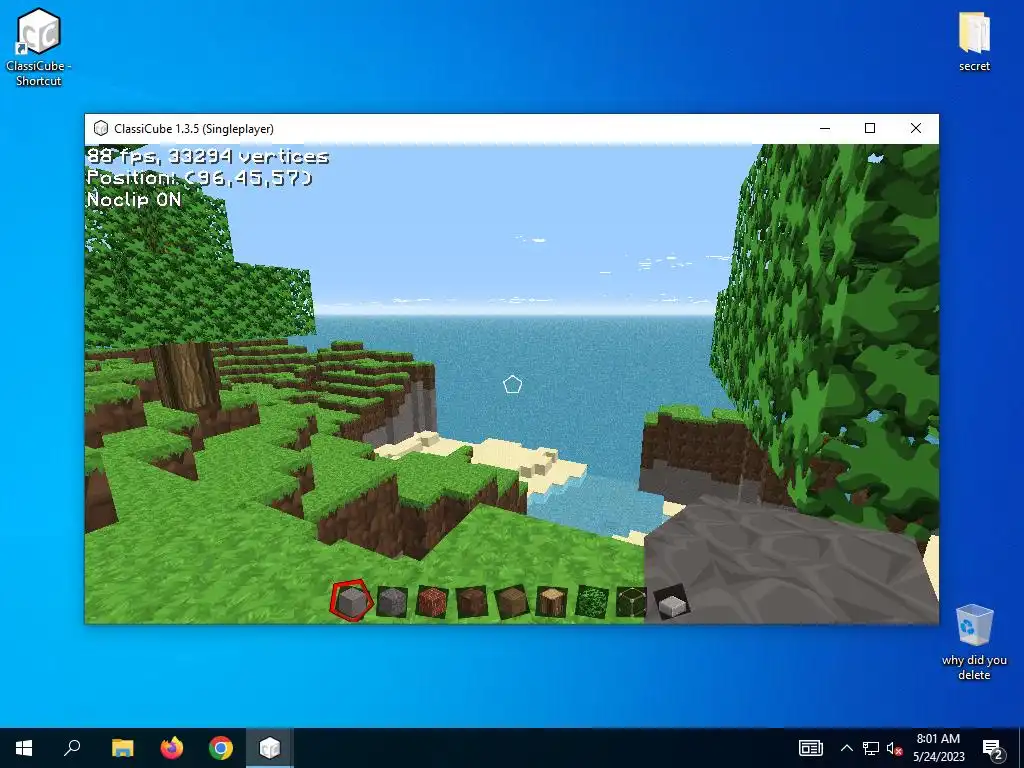Pick the dirt block in the hotbar

472,601
